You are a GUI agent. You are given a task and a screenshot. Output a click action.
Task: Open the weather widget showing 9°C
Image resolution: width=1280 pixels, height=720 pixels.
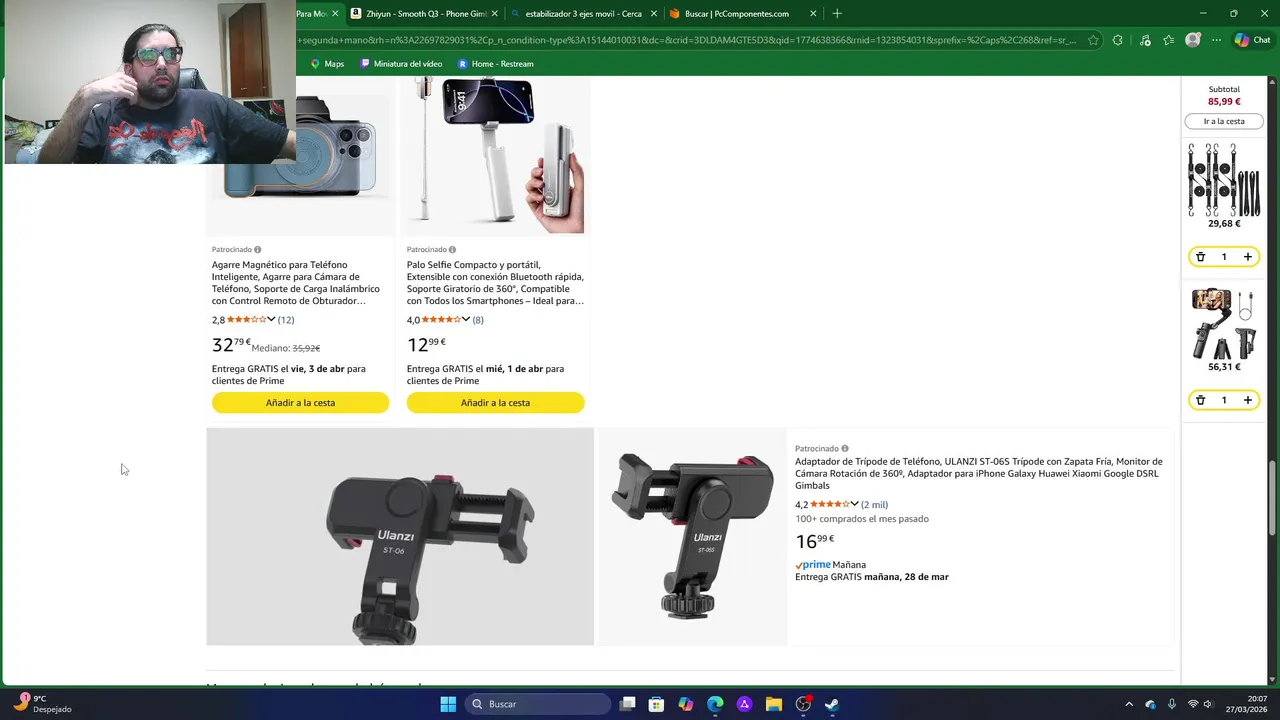coord(42,703)
